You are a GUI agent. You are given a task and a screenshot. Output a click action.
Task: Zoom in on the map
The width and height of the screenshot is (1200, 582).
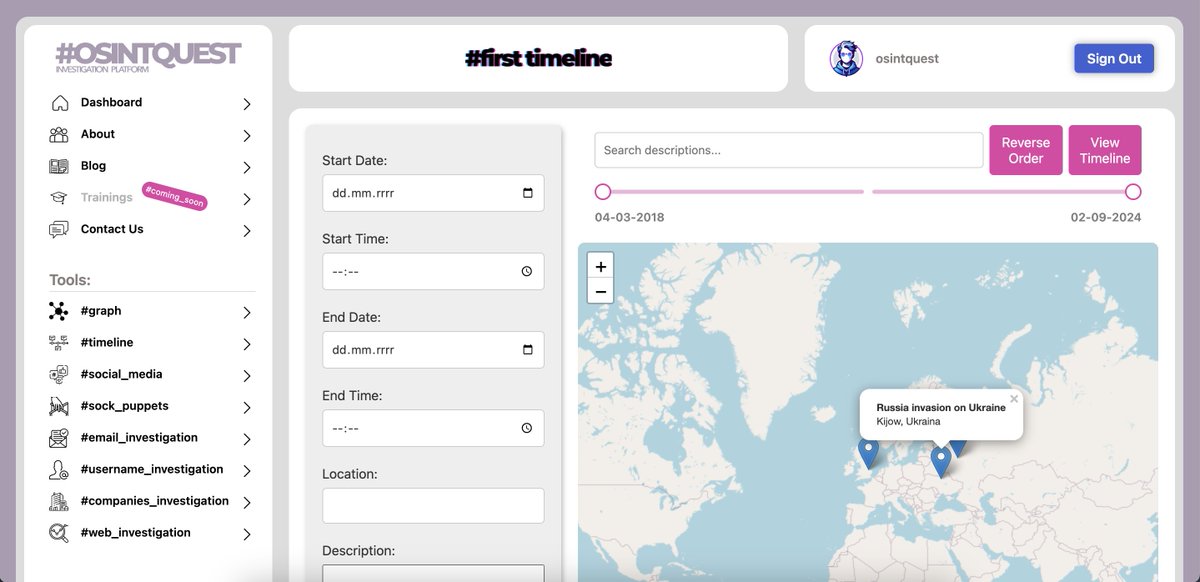tap(600, 267)
